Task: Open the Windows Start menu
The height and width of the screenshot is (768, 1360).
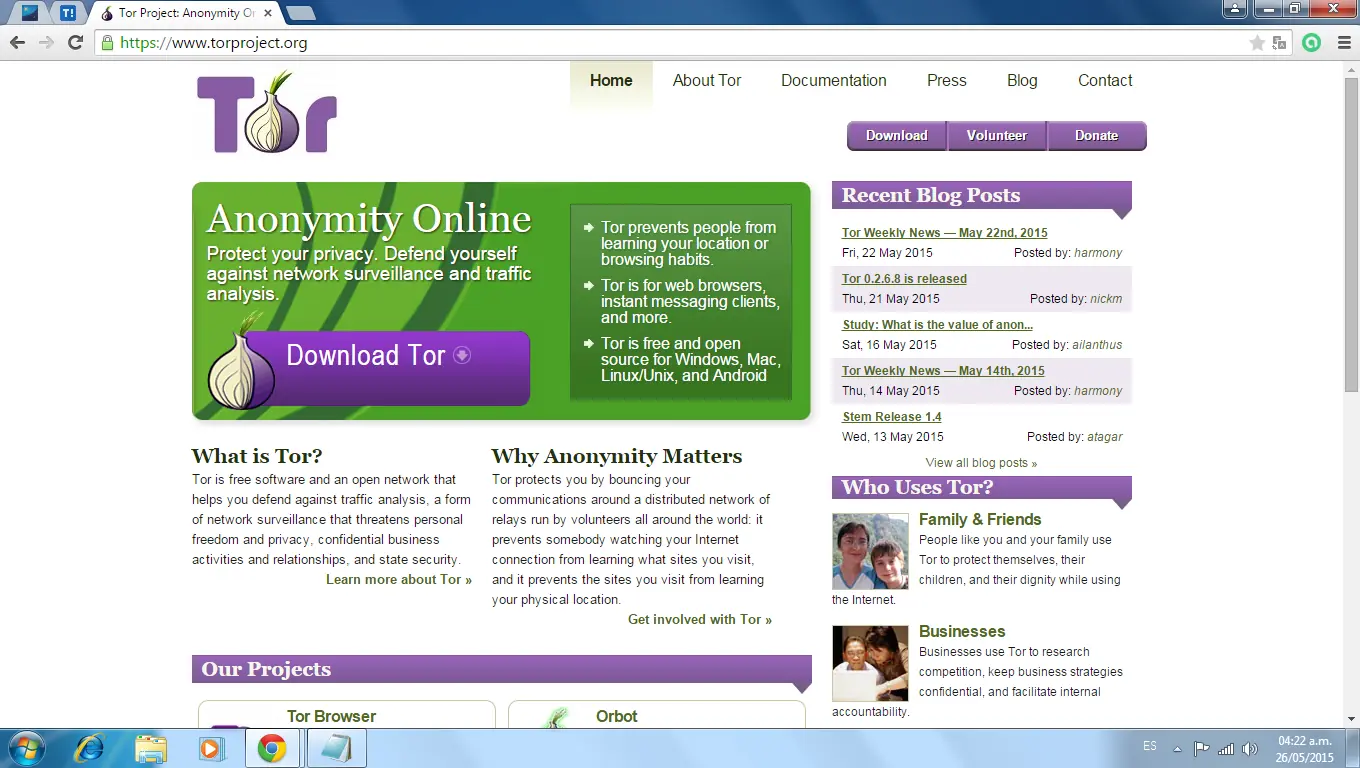Action: 26,748
